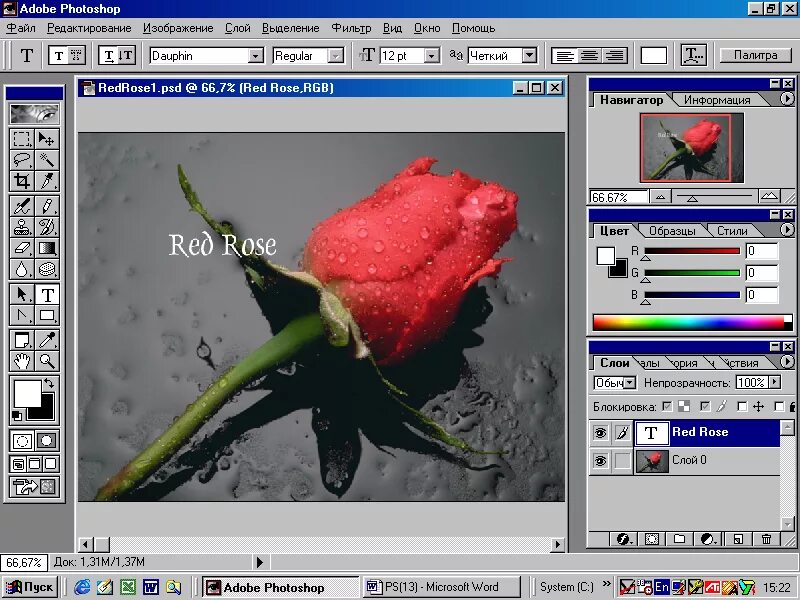Select the Slice tool

[x=47, y=181]
